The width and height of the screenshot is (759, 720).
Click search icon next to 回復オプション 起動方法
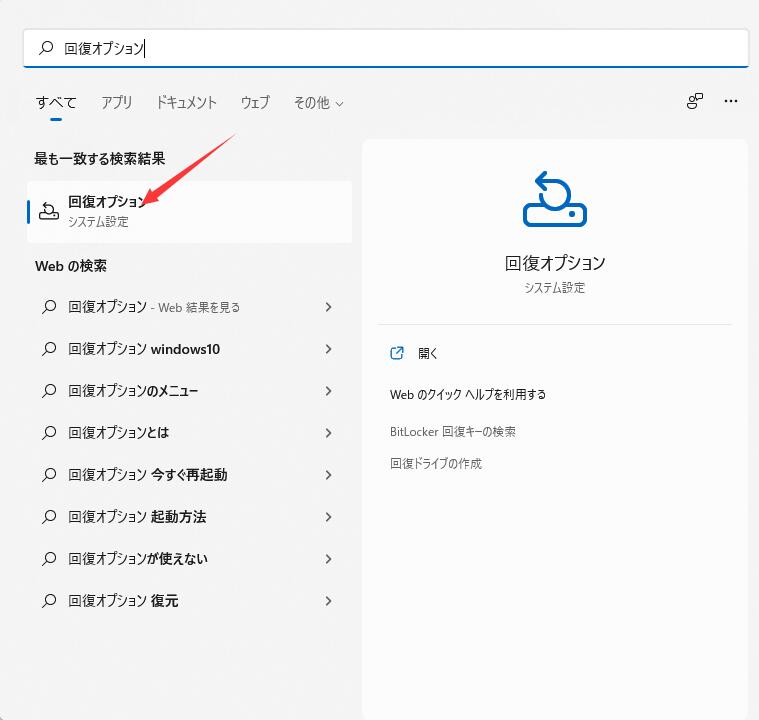point(49,517)
